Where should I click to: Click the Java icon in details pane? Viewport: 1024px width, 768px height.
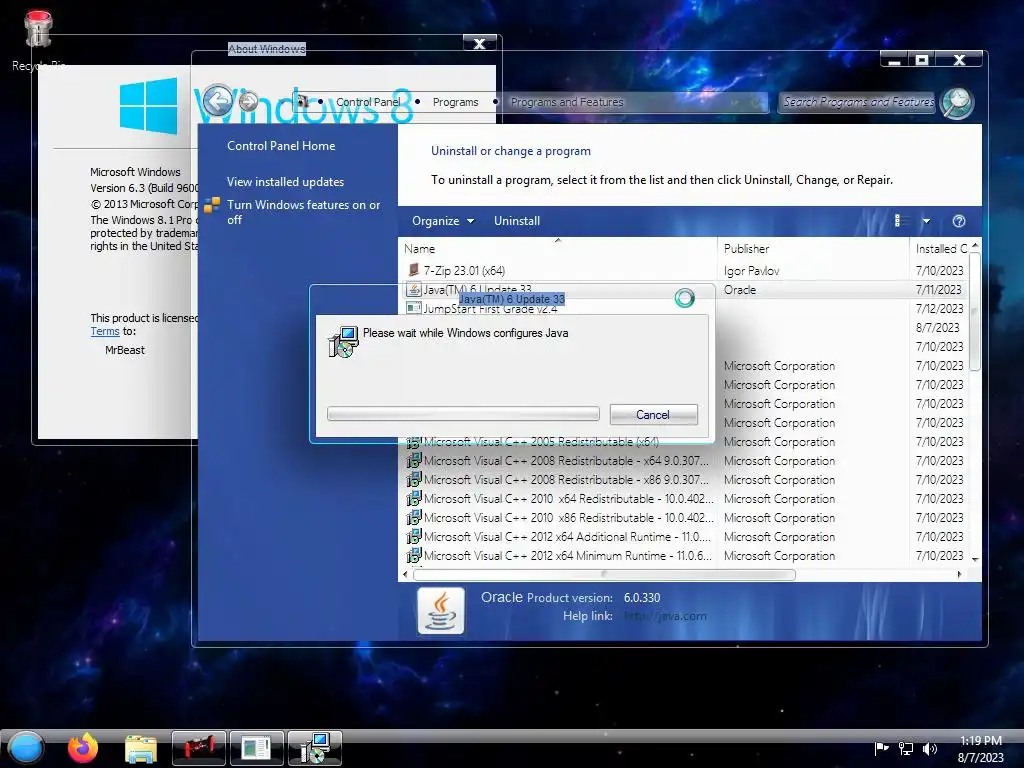click(441, 611)
